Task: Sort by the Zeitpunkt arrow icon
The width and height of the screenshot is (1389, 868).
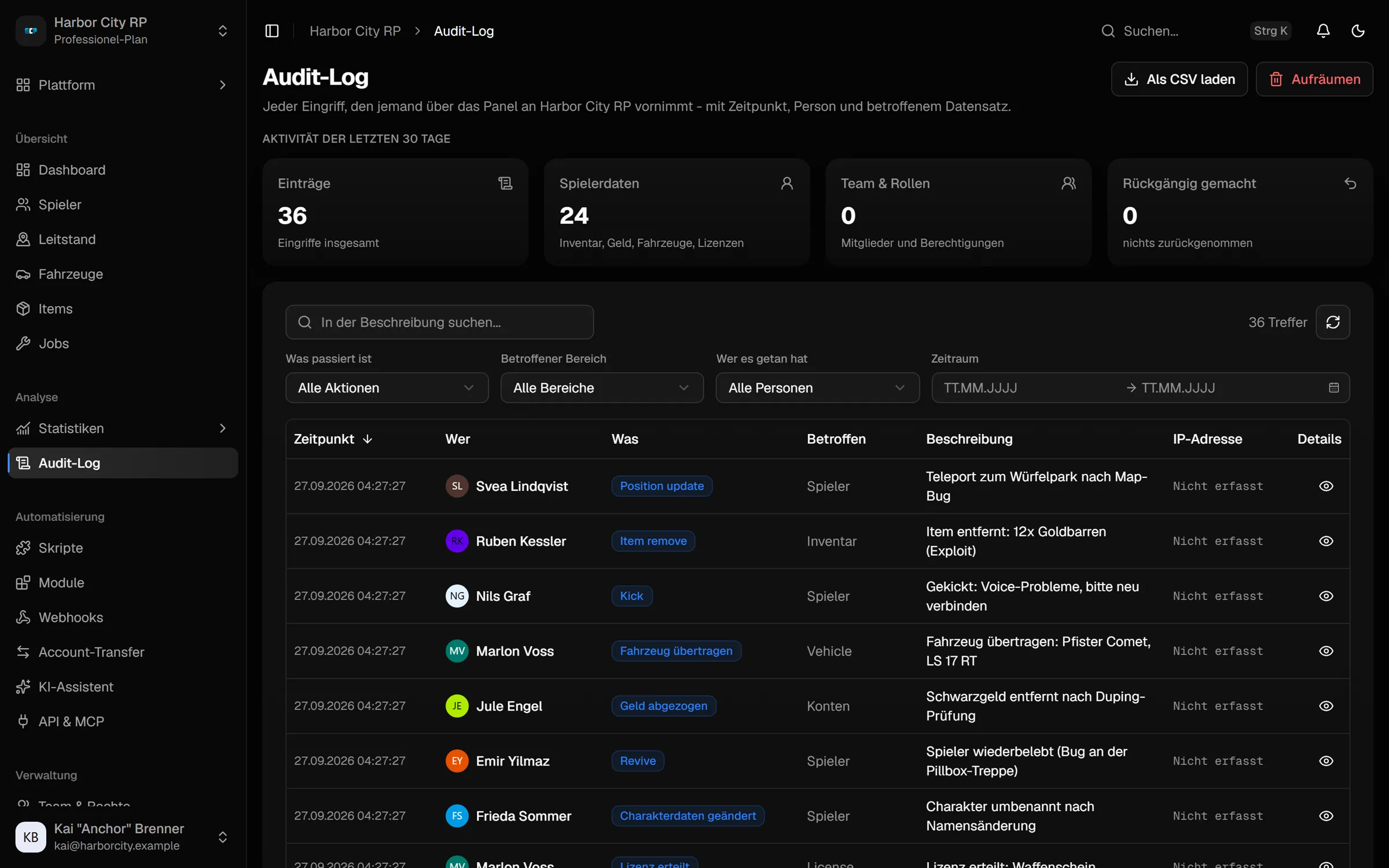Action: click(x=368, y=439)
